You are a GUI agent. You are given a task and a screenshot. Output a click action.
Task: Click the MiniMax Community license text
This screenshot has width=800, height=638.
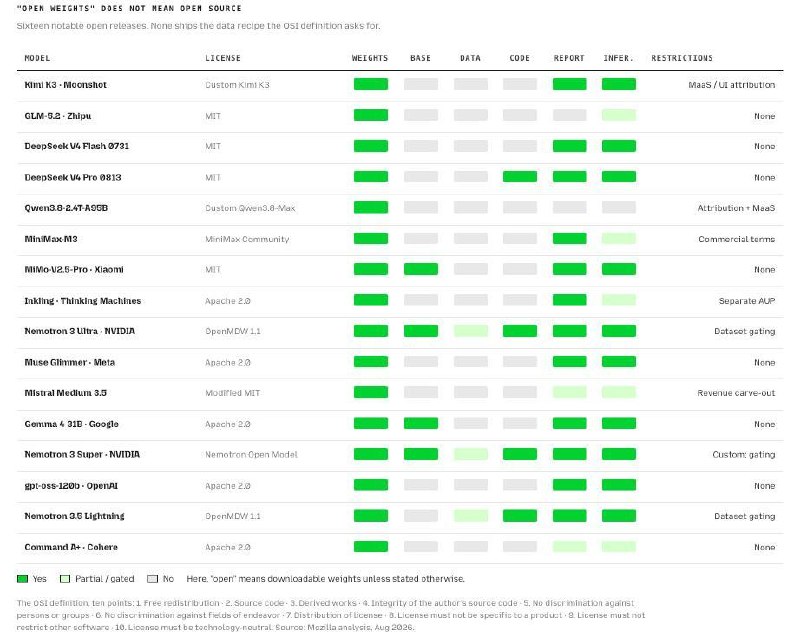click(247, 239)
